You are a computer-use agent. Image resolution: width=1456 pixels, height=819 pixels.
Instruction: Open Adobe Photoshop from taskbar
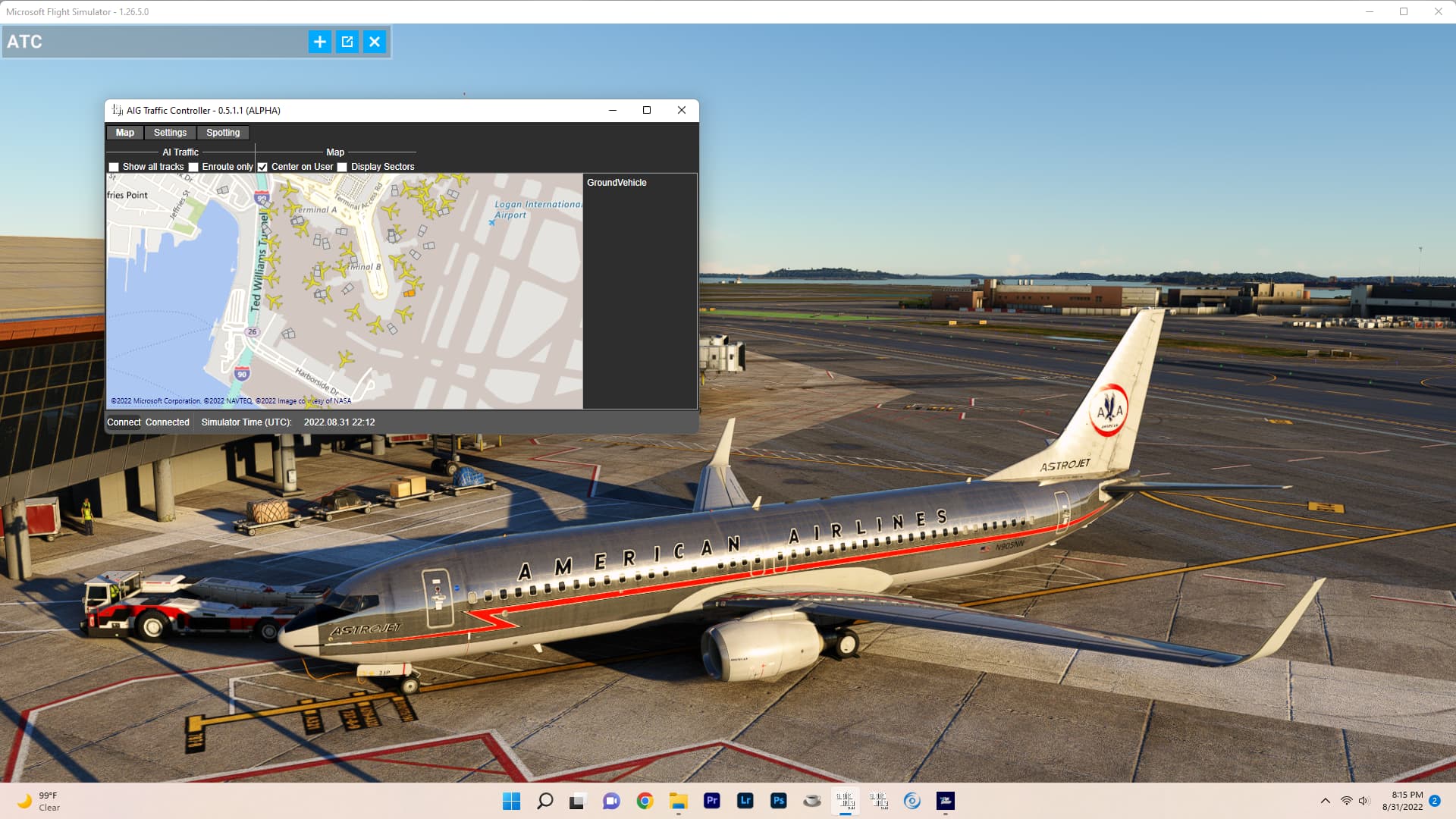tap(778, 801)
